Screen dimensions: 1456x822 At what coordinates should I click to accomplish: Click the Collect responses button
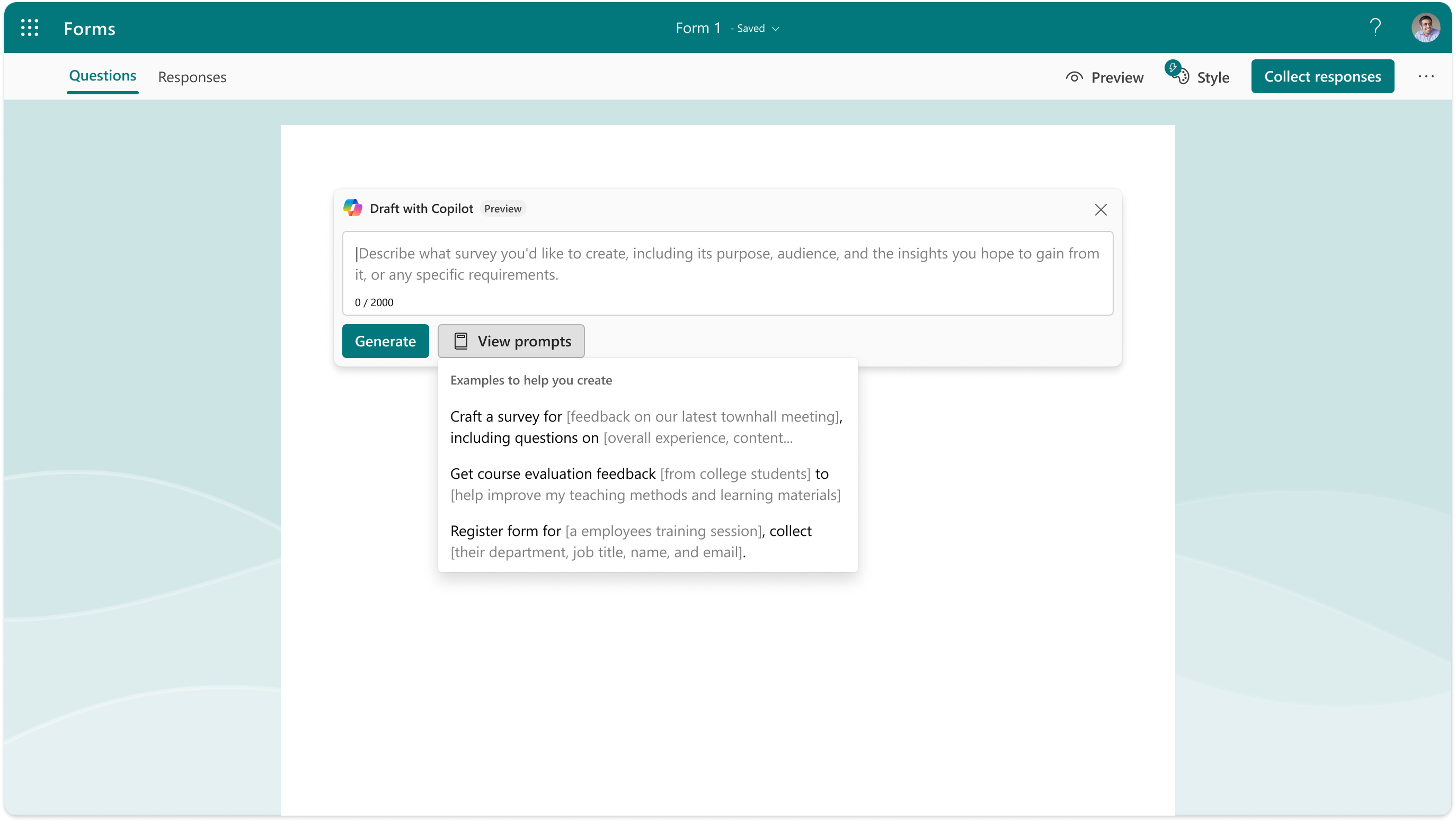pos(1322,76)
